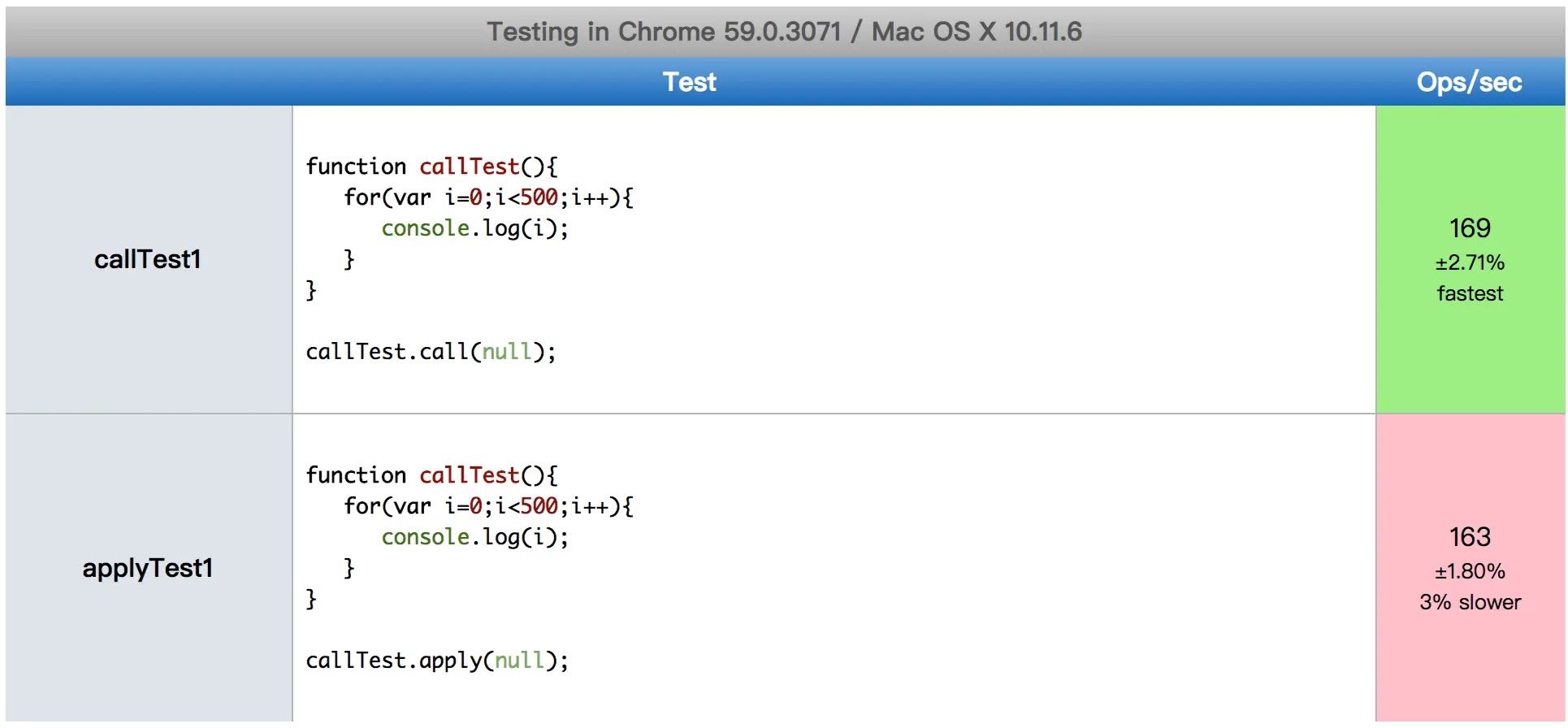
Task: Click the 169 ops/sec value
Action: click(1470, 228)
